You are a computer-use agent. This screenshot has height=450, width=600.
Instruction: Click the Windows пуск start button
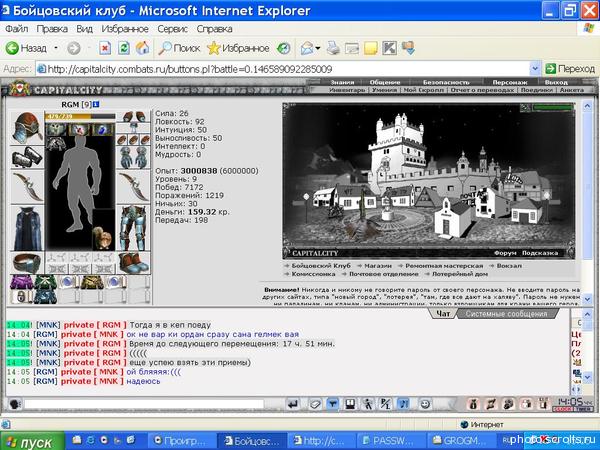[32, 442]
